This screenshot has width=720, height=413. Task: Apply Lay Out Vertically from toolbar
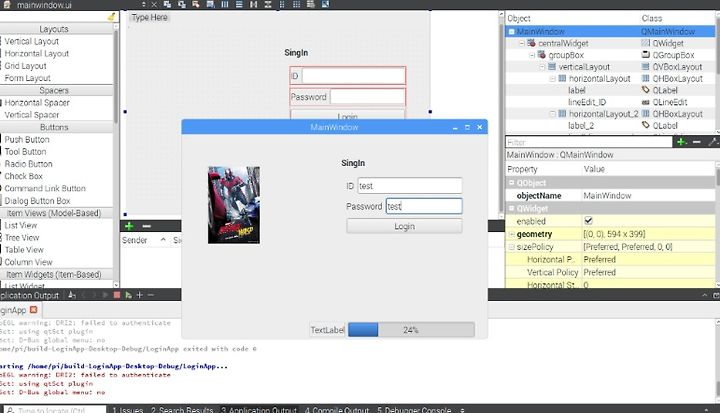(x=239, y=4)
